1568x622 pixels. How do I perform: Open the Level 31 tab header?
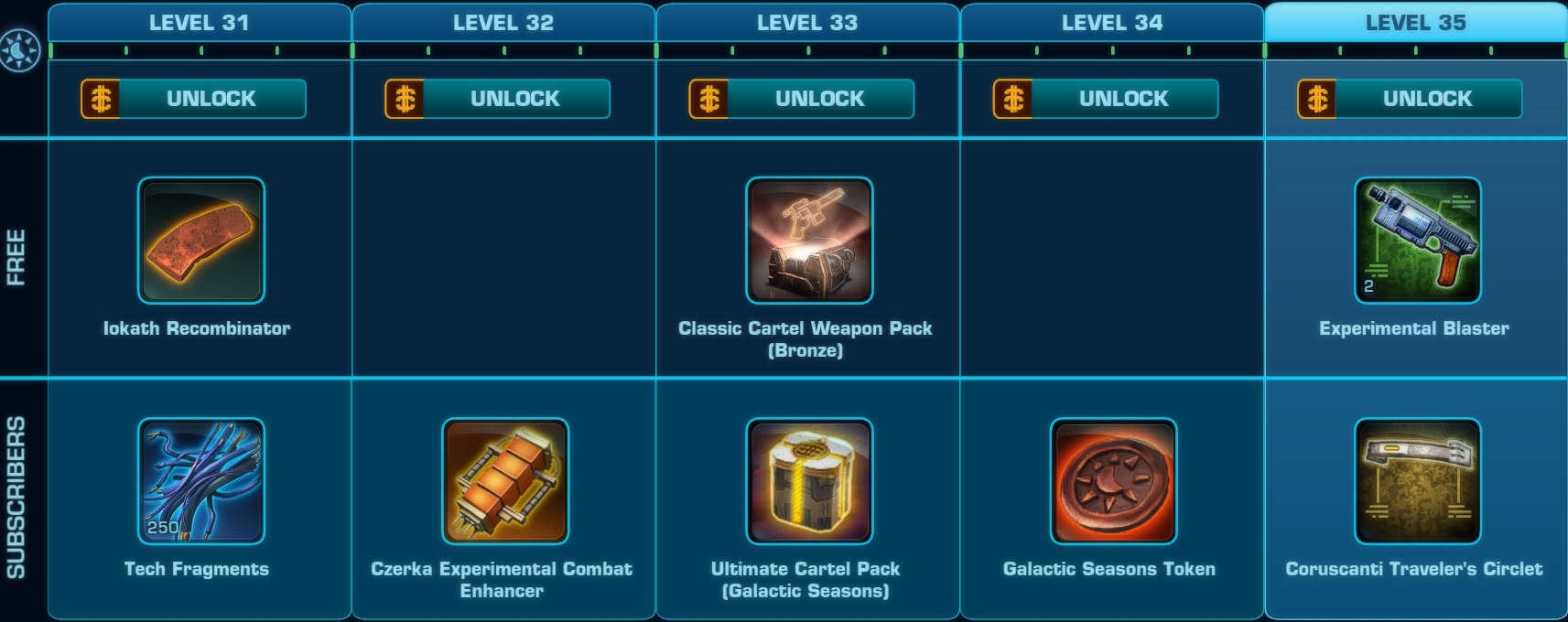(200, 22)
